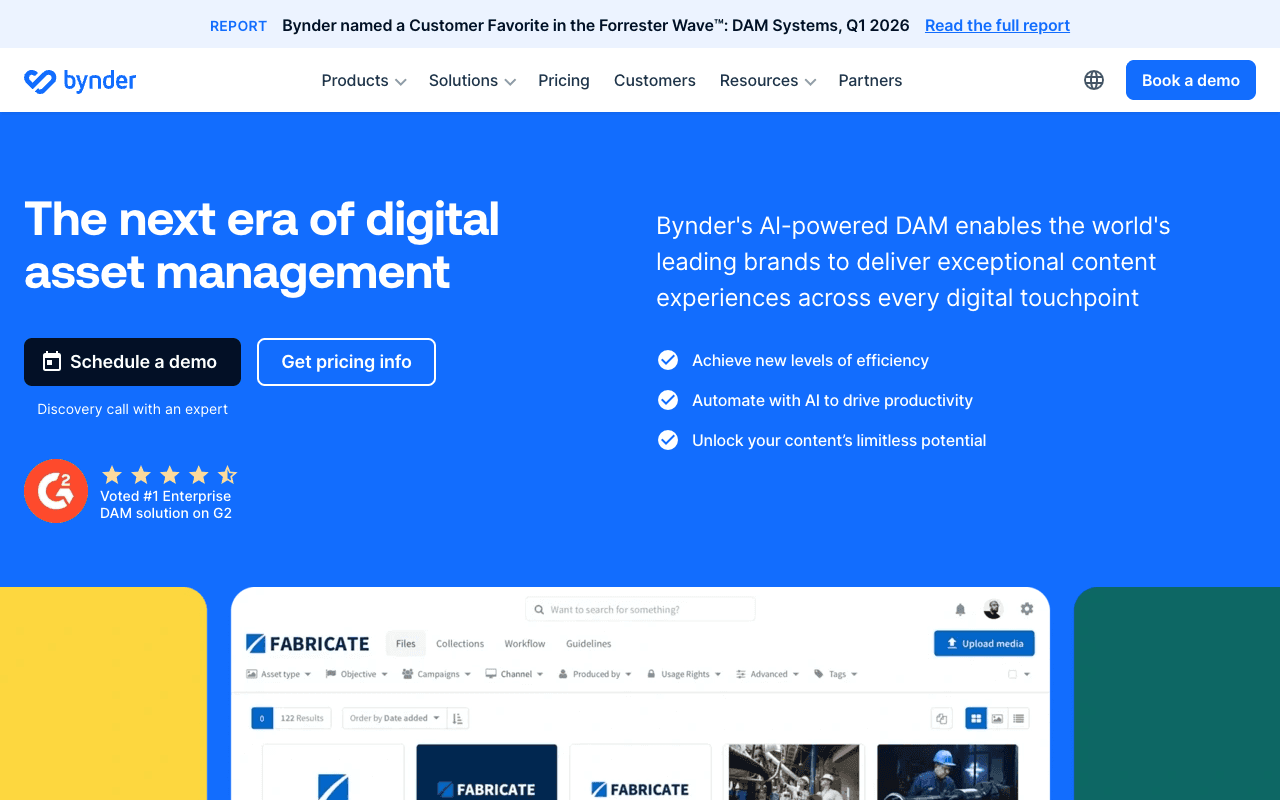Click the overlapping-squares icon left of the view buttons
Viewport: 1280px width, 800px height.
(941, 718)
